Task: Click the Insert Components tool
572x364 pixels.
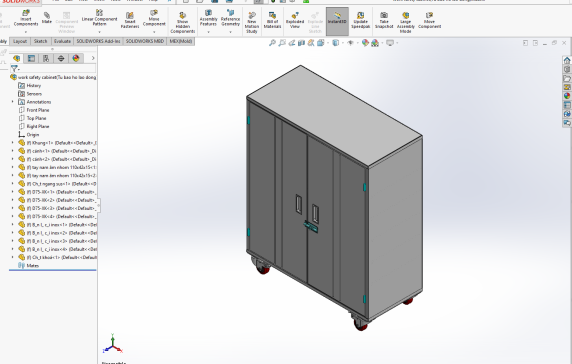Action: click(x=26, y=19)
